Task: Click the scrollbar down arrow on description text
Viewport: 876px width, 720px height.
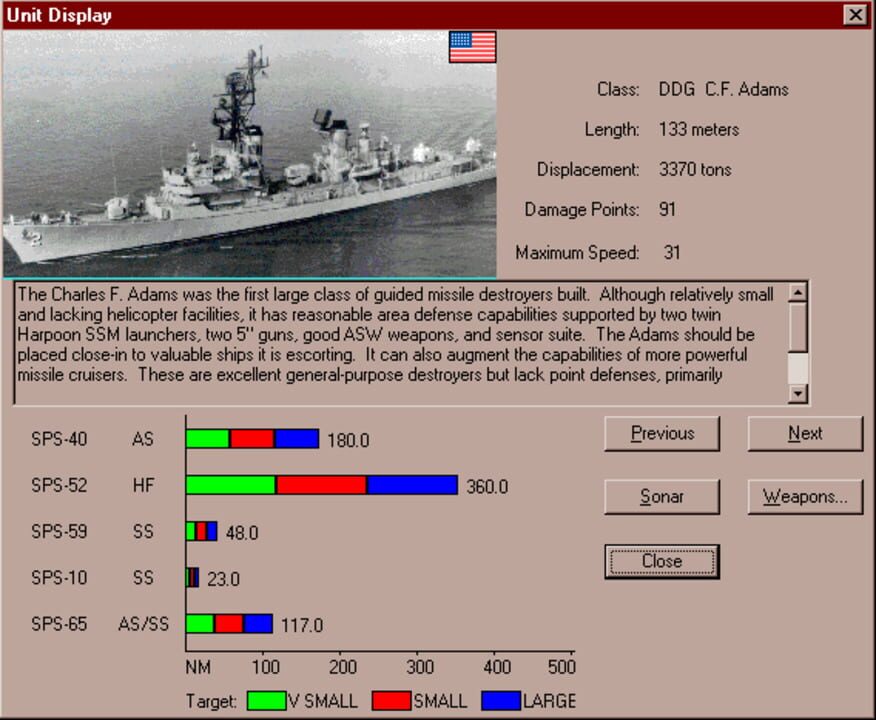Action: 797,391
